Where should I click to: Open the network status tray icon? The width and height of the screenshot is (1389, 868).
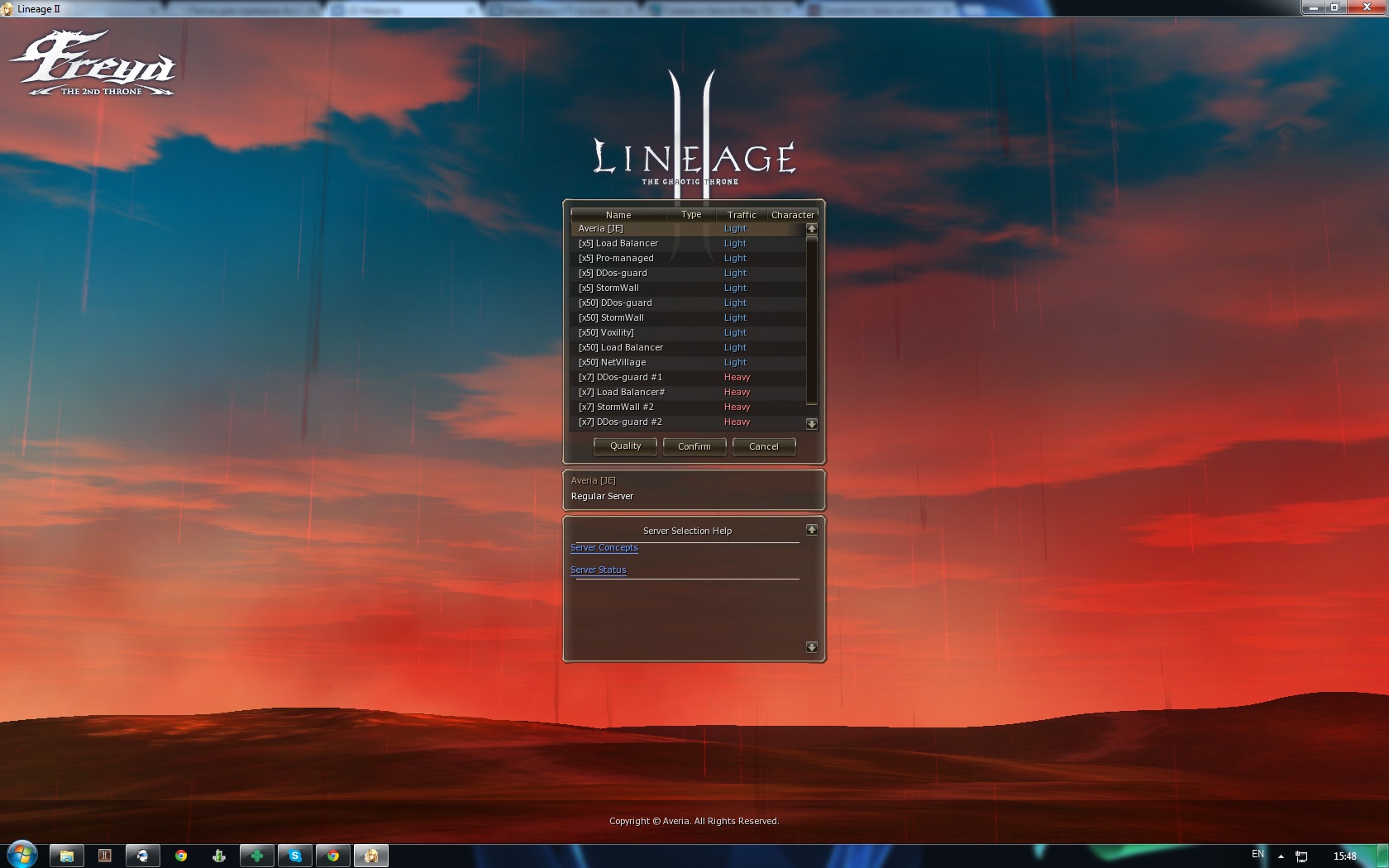1301,856
